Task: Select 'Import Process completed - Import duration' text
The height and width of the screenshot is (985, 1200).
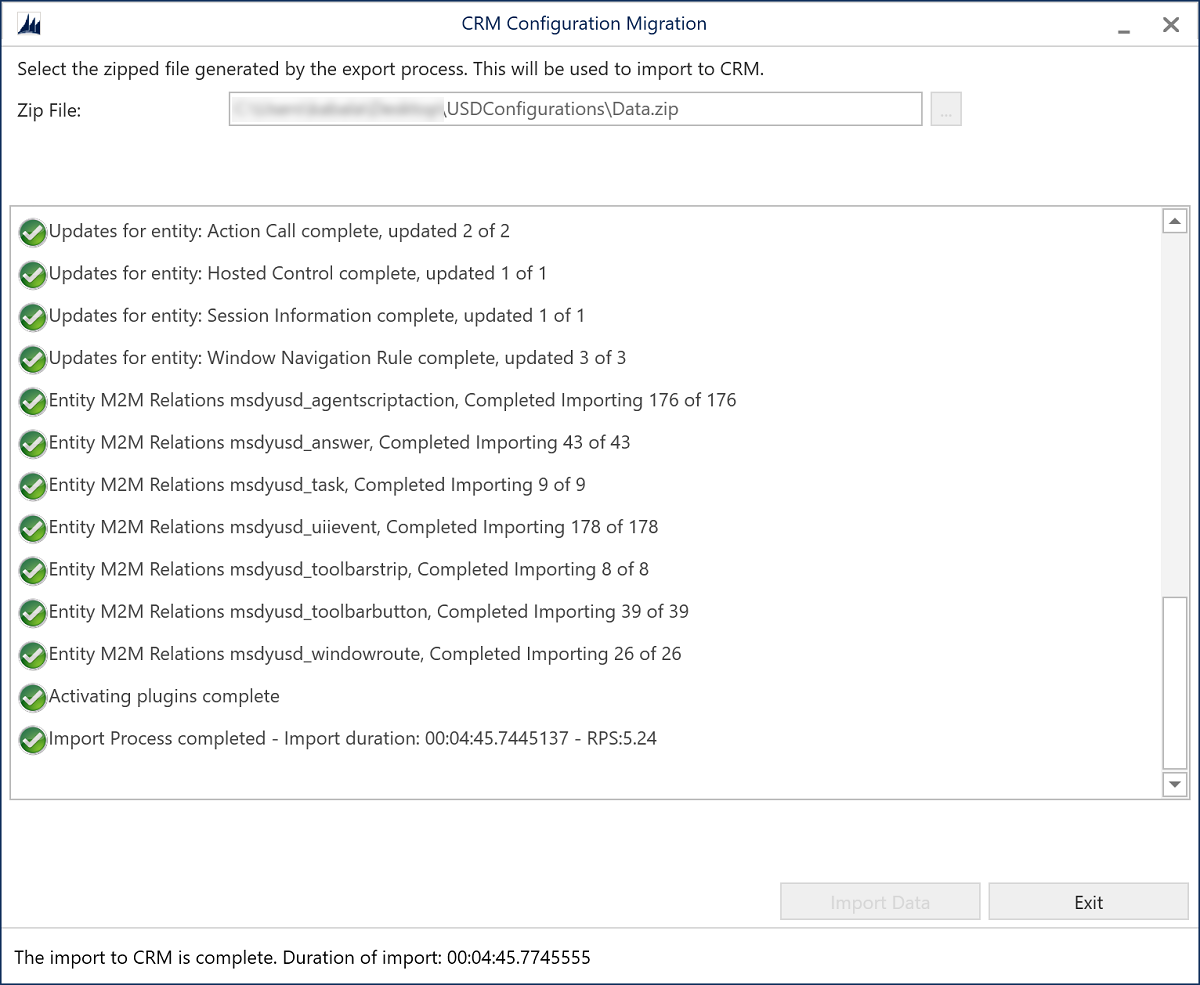Action: click(x=353, y=738)
